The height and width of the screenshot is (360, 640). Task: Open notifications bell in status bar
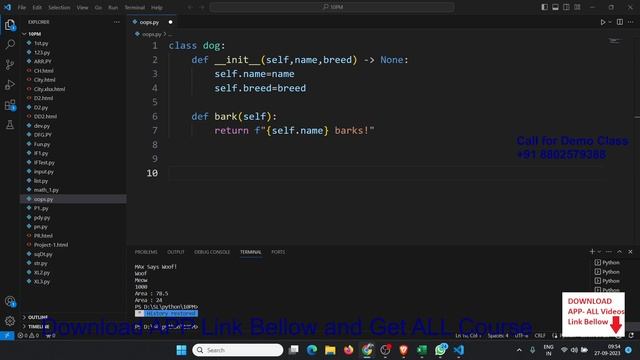(631, 336)
